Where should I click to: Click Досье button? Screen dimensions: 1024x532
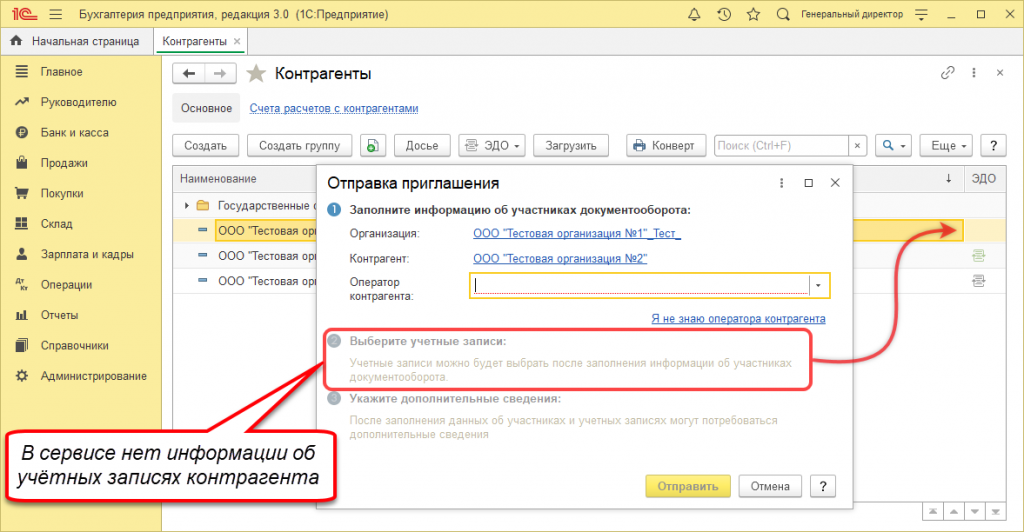422,146
